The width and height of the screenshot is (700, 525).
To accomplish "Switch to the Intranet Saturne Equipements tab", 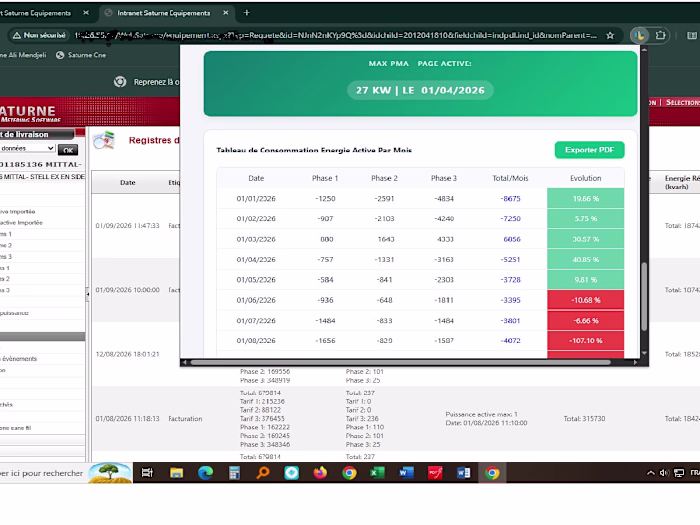I will (163, 13).
